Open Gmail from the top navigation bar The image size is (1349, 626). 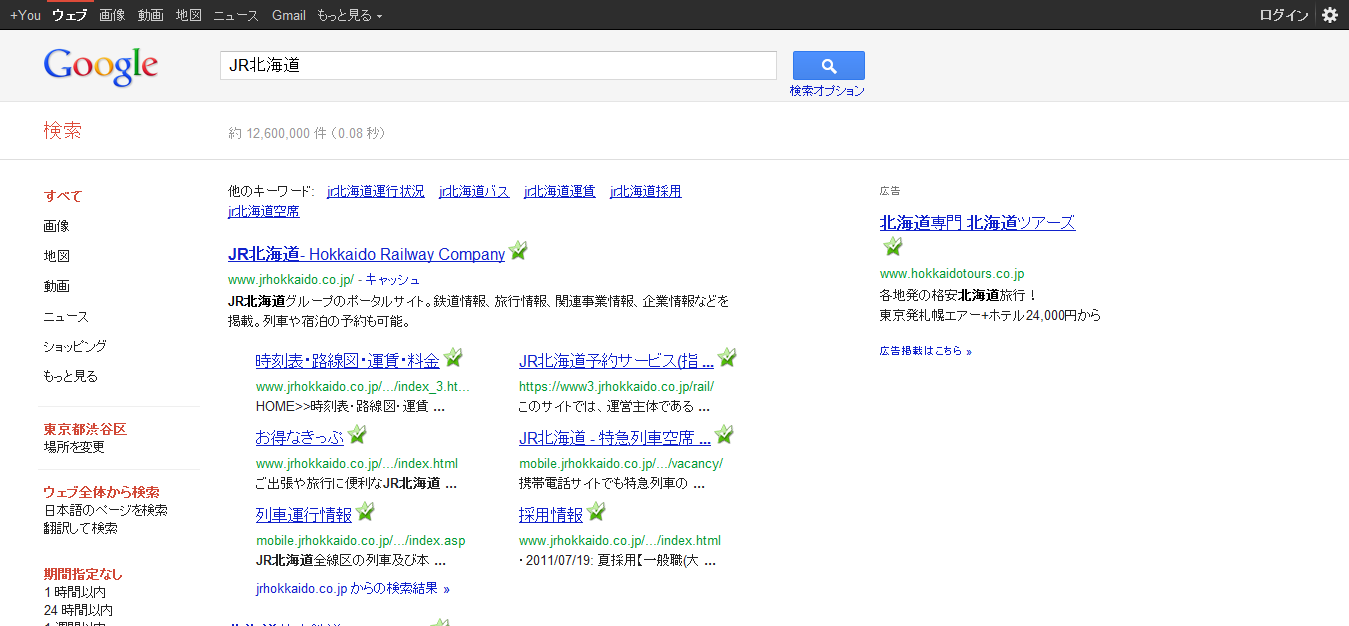(x=289, y=15)
